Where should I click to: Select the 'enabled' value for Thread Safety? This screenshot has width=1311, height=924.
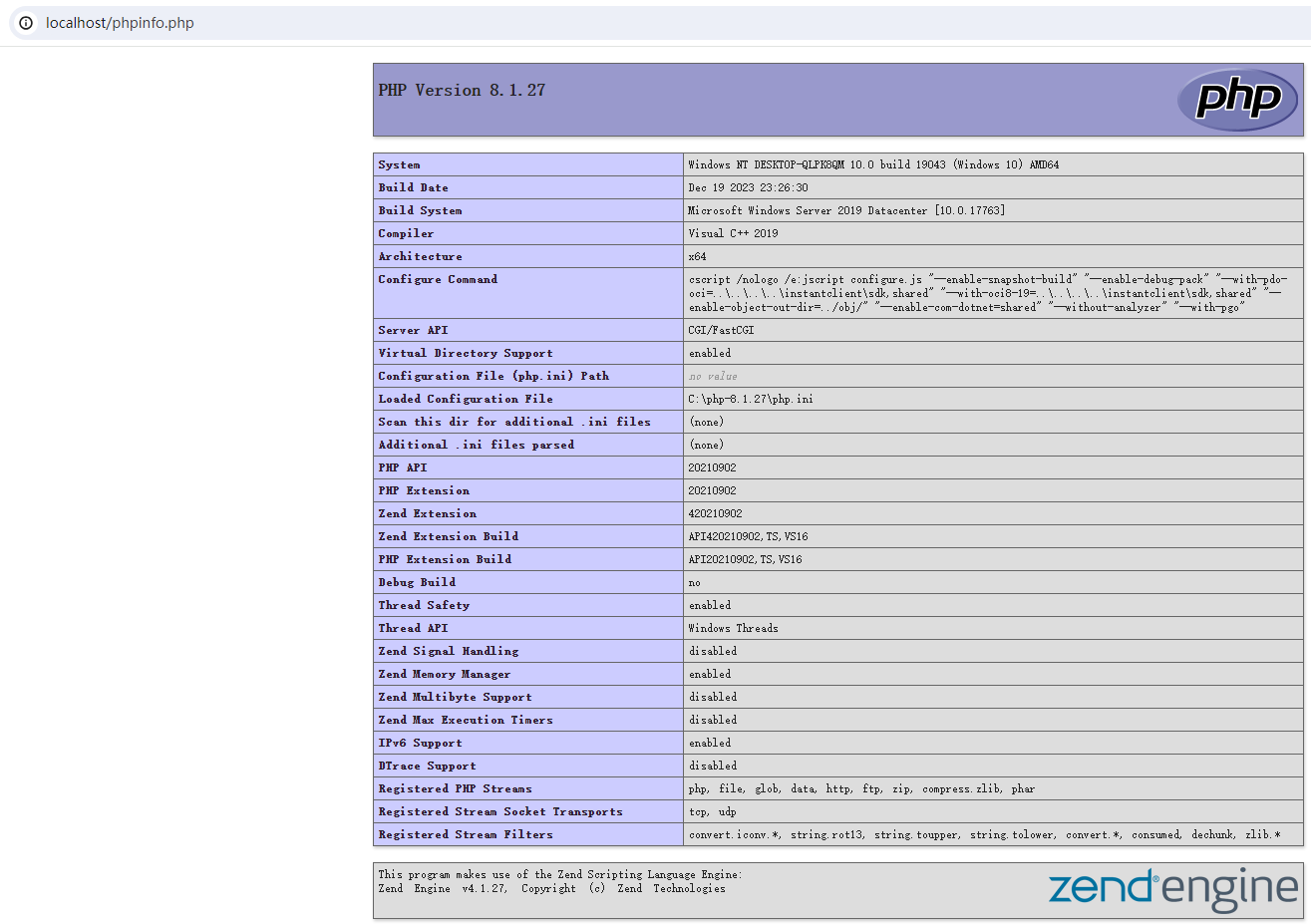(710, 606)
